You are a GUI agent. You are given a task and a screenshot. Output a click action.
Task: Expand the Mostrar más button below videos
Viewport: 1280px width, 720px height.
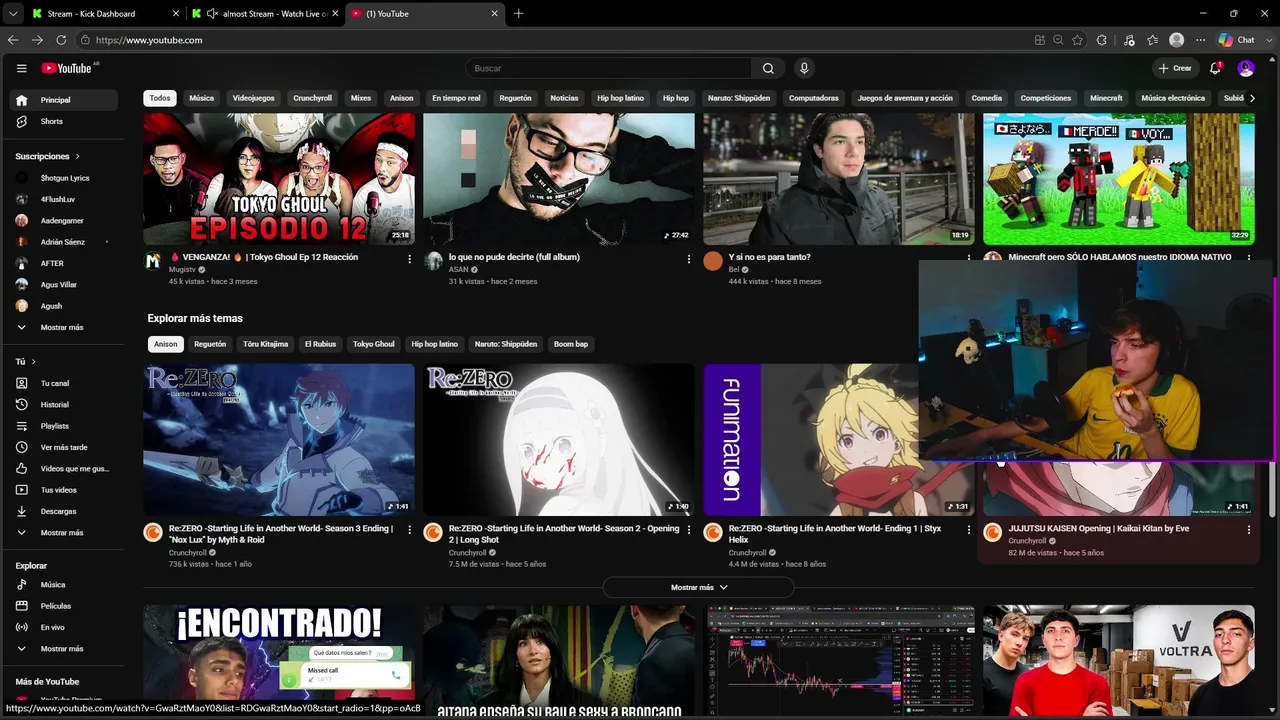click(699, 587)
